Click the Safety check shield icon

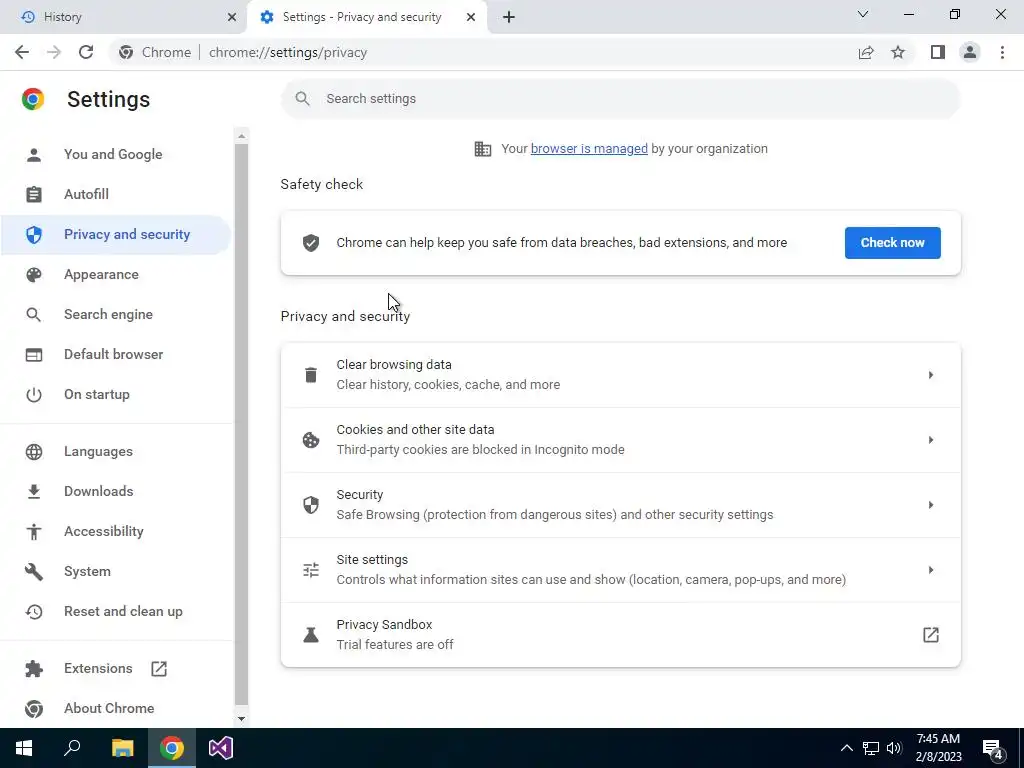tap(311, 243)
